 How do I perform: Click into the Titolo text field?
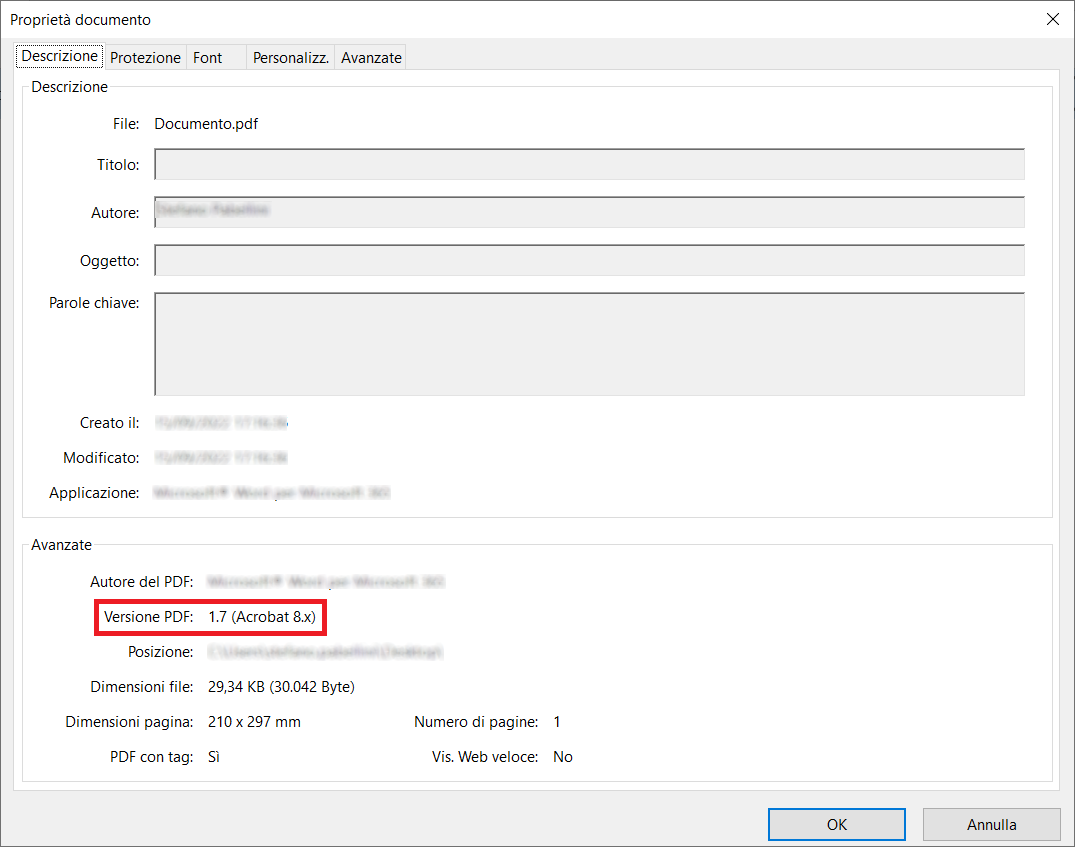[589, 165]
